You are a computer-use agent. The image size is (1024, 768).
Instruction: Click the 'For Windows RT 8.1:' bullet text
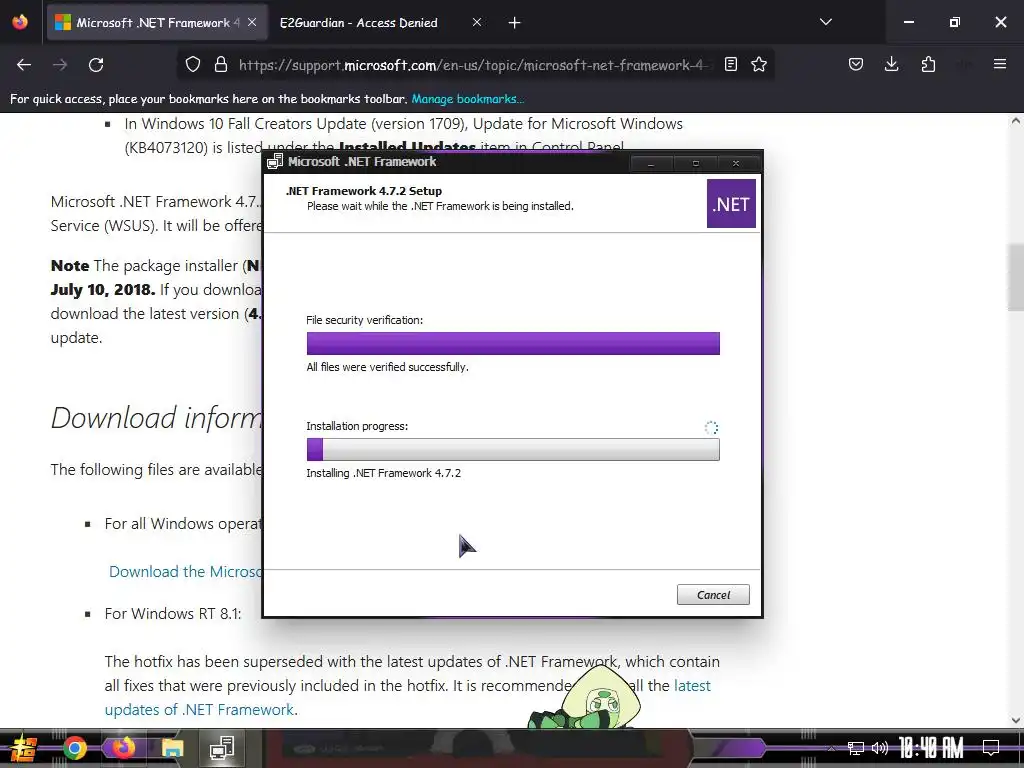[x=173, y=614]
